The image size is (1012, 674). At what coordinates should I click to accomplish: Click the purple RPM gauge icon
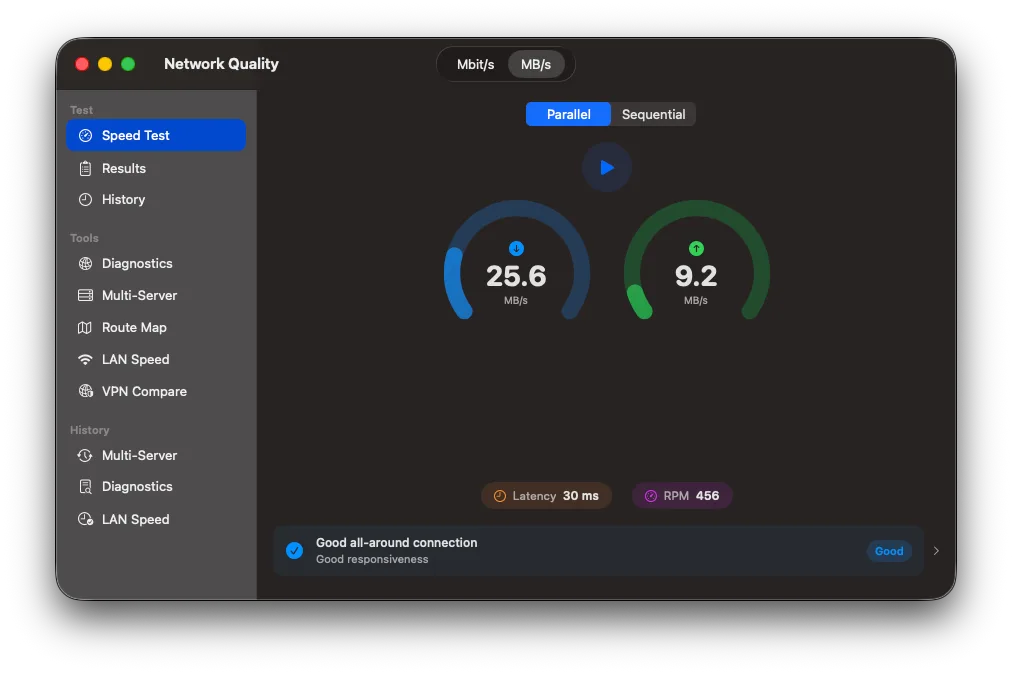pos(651,496)
